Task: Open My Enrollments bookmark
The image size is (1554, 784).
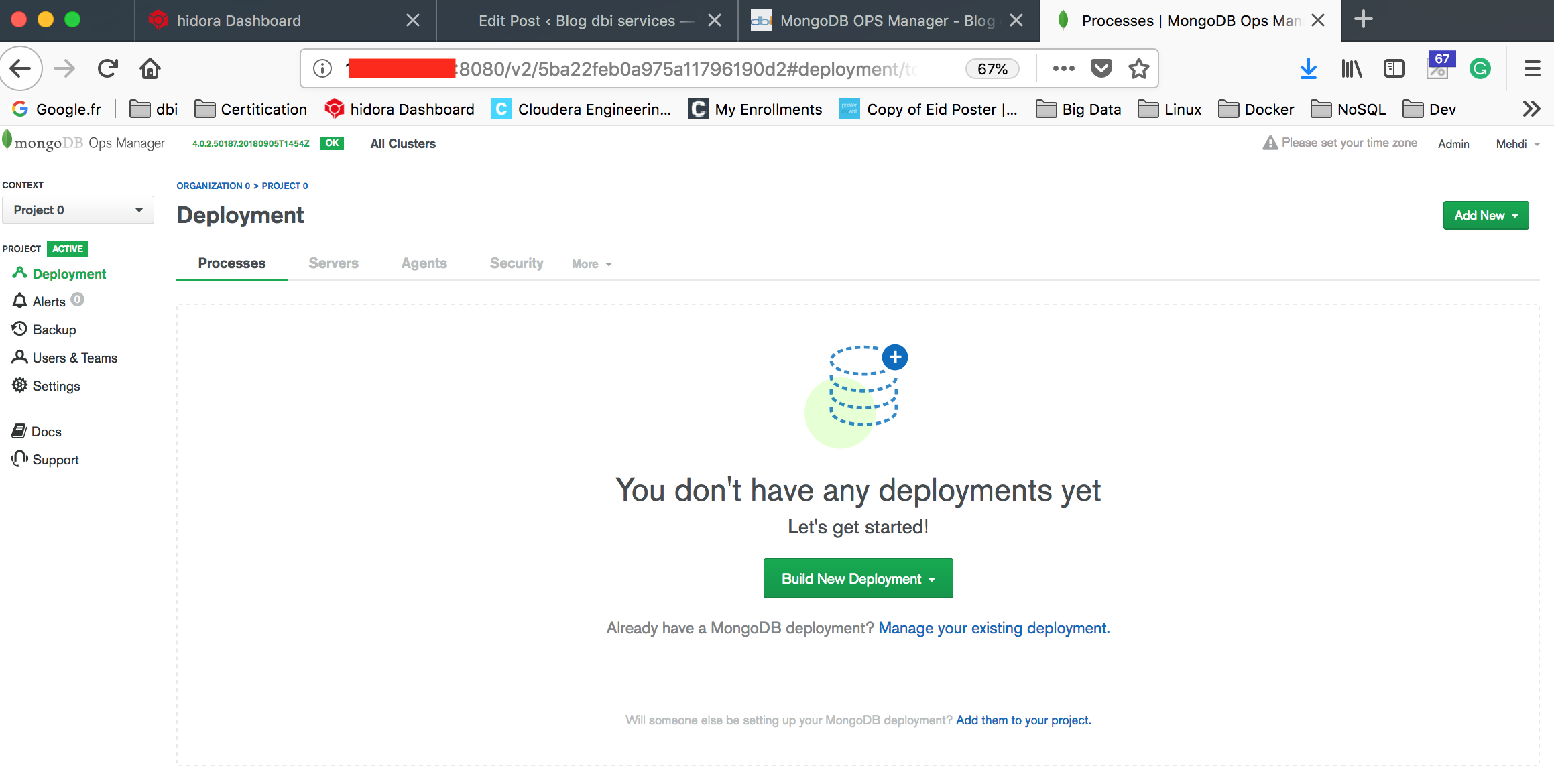Action: [x=756, y=109]
